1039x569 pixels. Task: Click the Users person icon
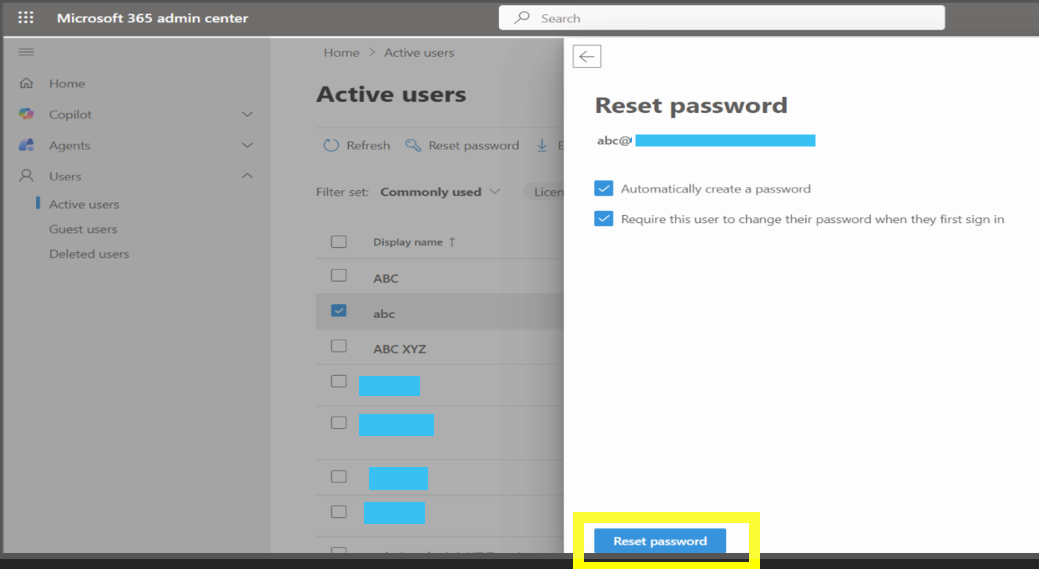click(x=27, y=177)
